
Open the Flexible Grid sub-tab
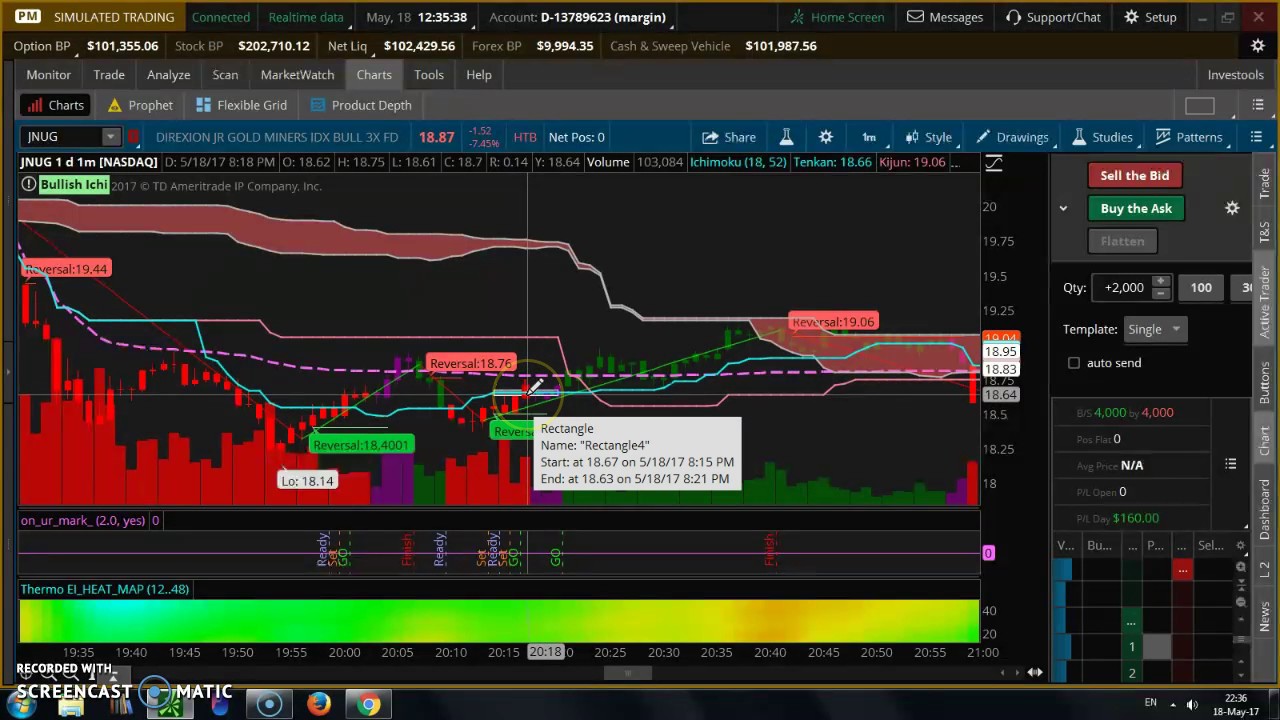pyautogui.click(x=241, y=105)
